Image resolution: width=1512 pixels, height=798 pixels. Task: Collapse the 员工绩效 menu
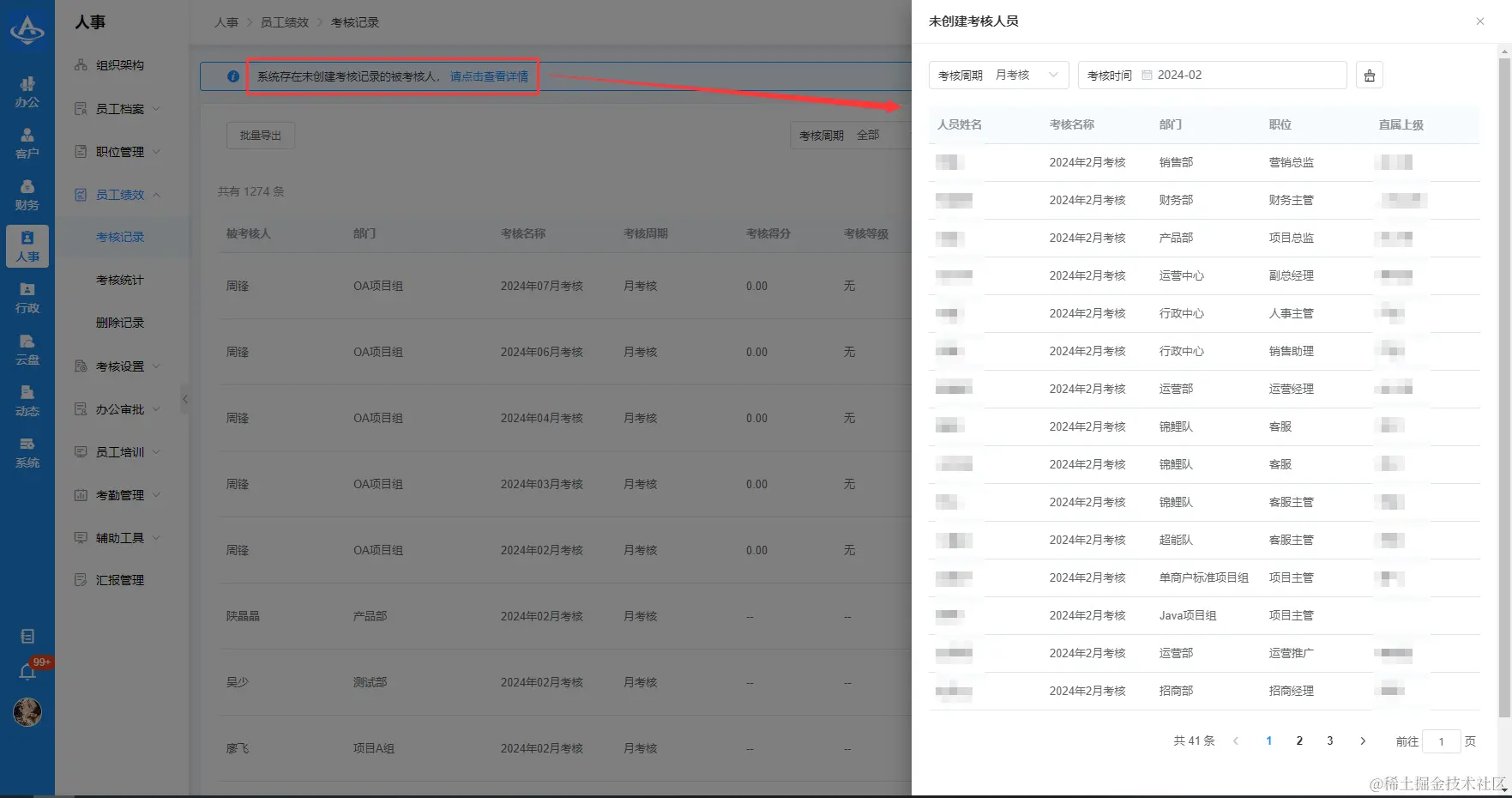[120, 195]
